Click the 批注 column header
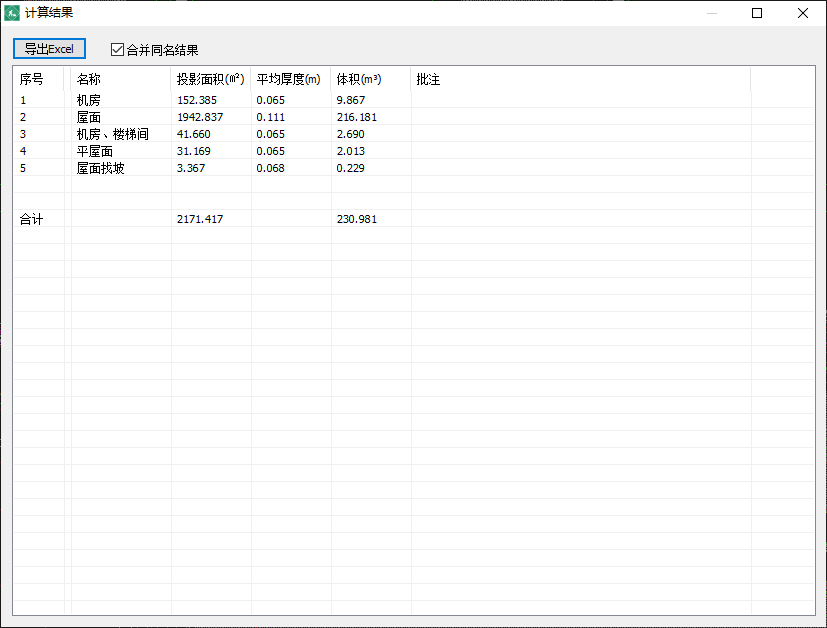Viewport: 827px width, 628px height. click(428, 79)
